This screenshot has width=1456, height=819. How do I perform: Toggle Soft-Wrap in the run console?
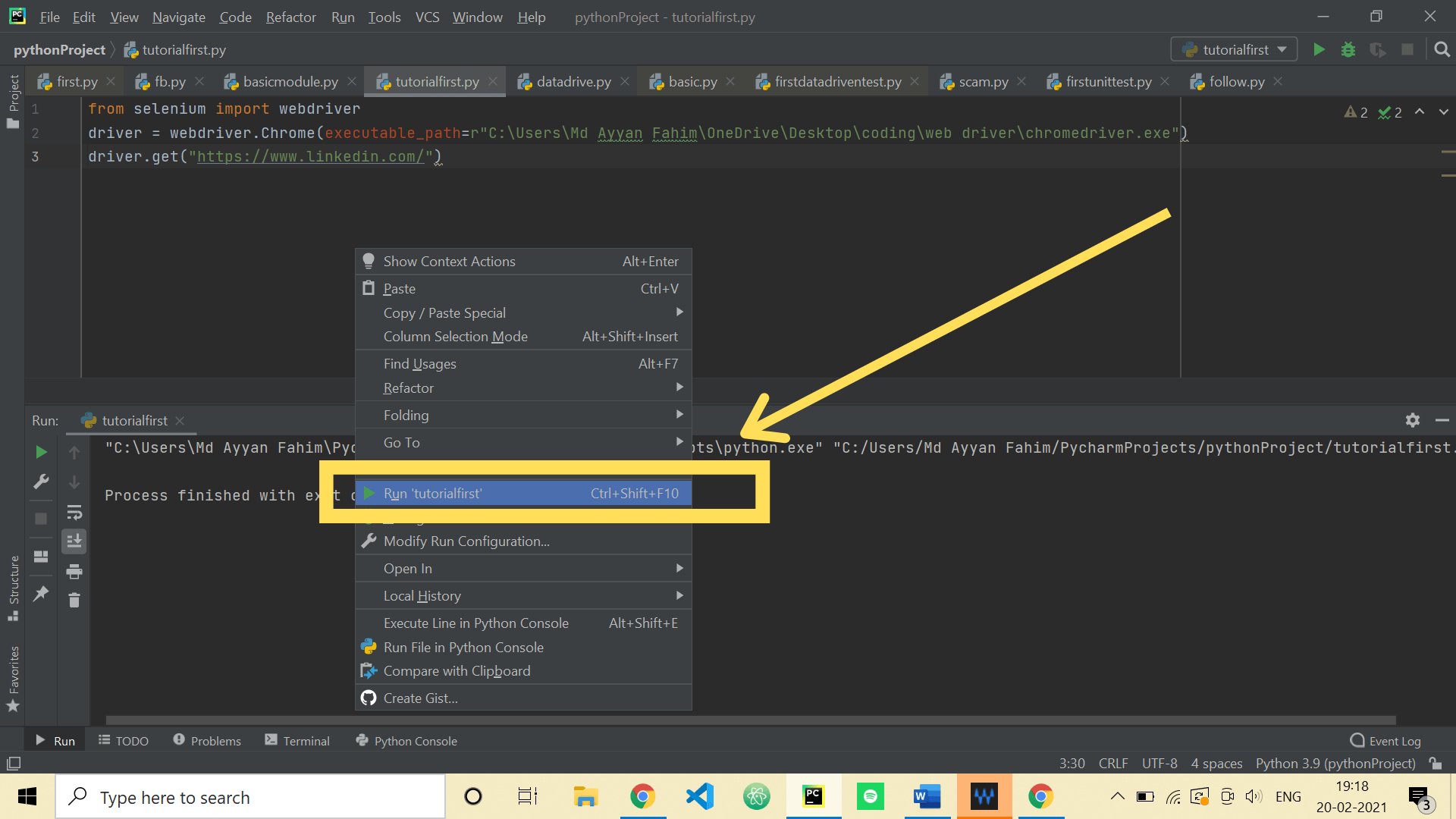click(x=74, y=512)
